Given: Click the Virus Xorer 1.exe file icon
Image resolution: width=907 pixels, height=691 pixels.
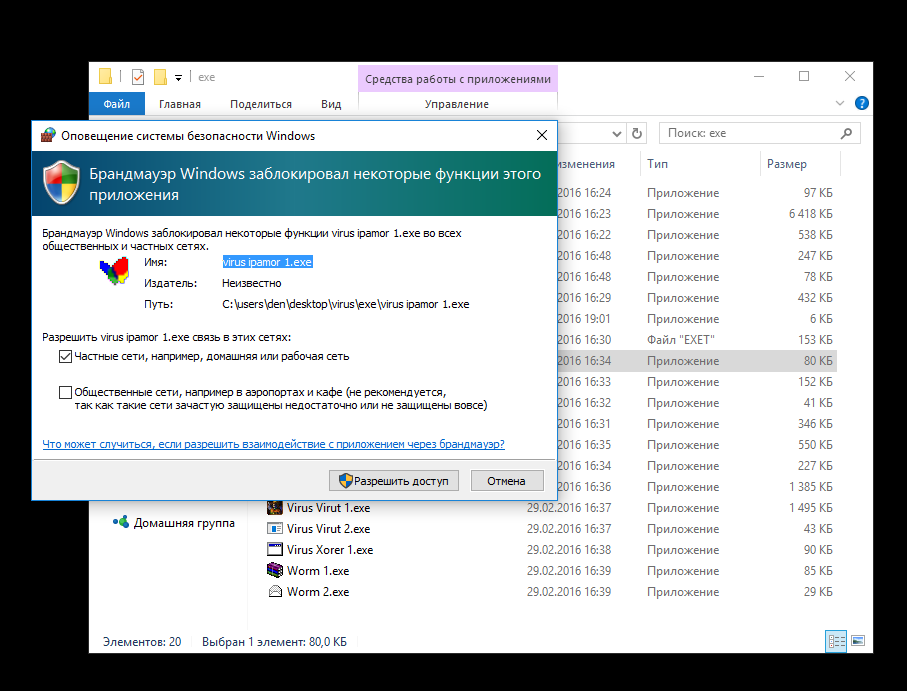Looking at the screenshot, I should click(275, 550).
